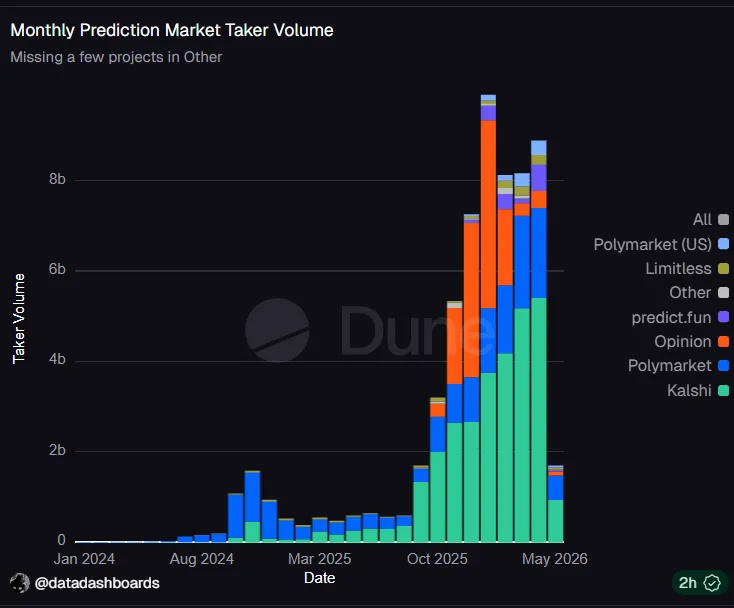
Task: Select the 'All' legend label
Action: (x=702, y=220)
